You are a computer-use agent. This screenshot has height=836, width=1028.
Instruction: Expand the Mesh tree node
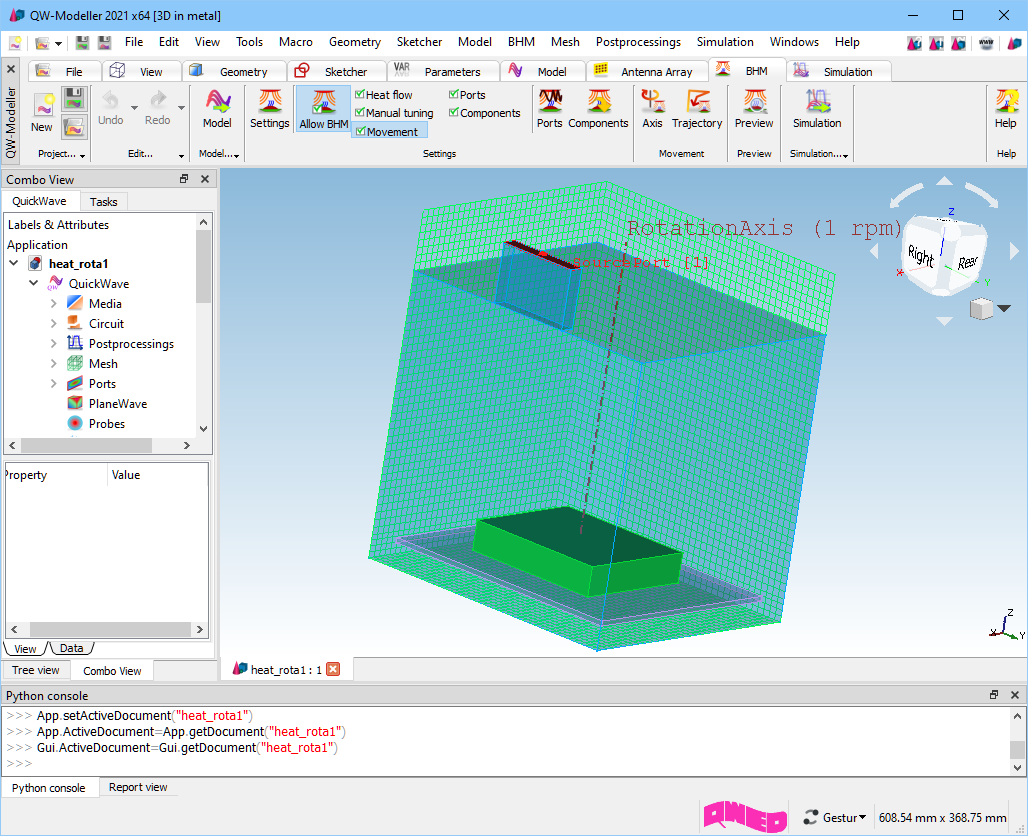pyautogui.click(x=54, y=363)
